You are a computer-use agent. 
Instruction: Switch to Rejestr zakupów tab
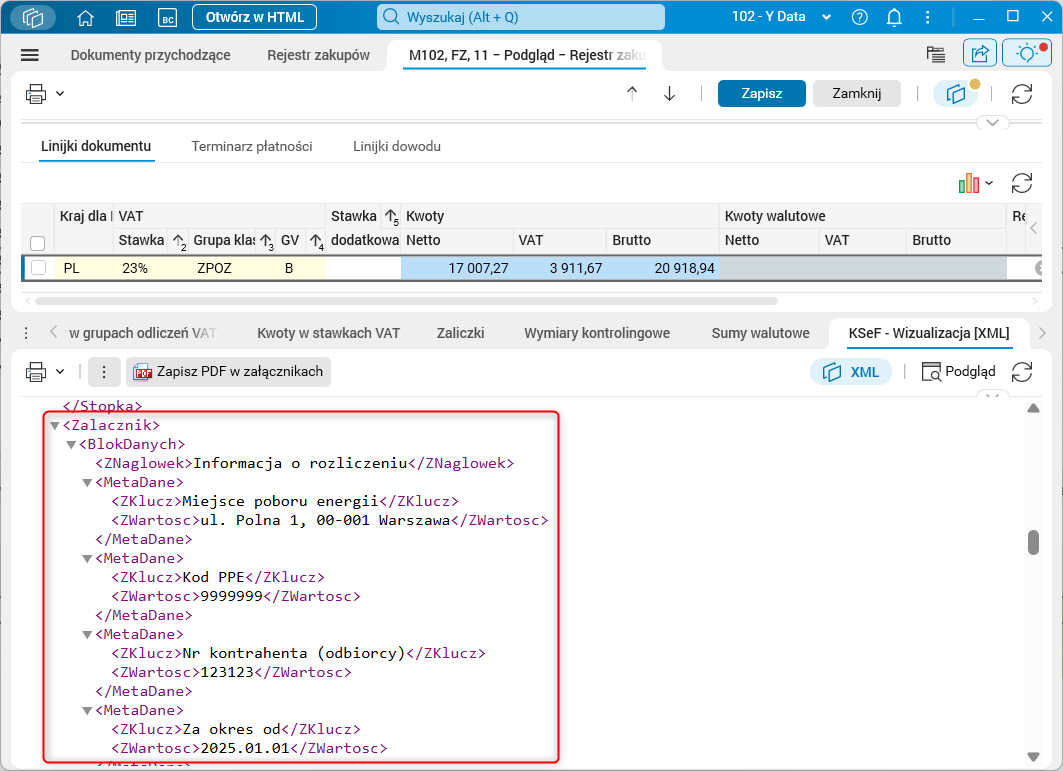(318, 55)
